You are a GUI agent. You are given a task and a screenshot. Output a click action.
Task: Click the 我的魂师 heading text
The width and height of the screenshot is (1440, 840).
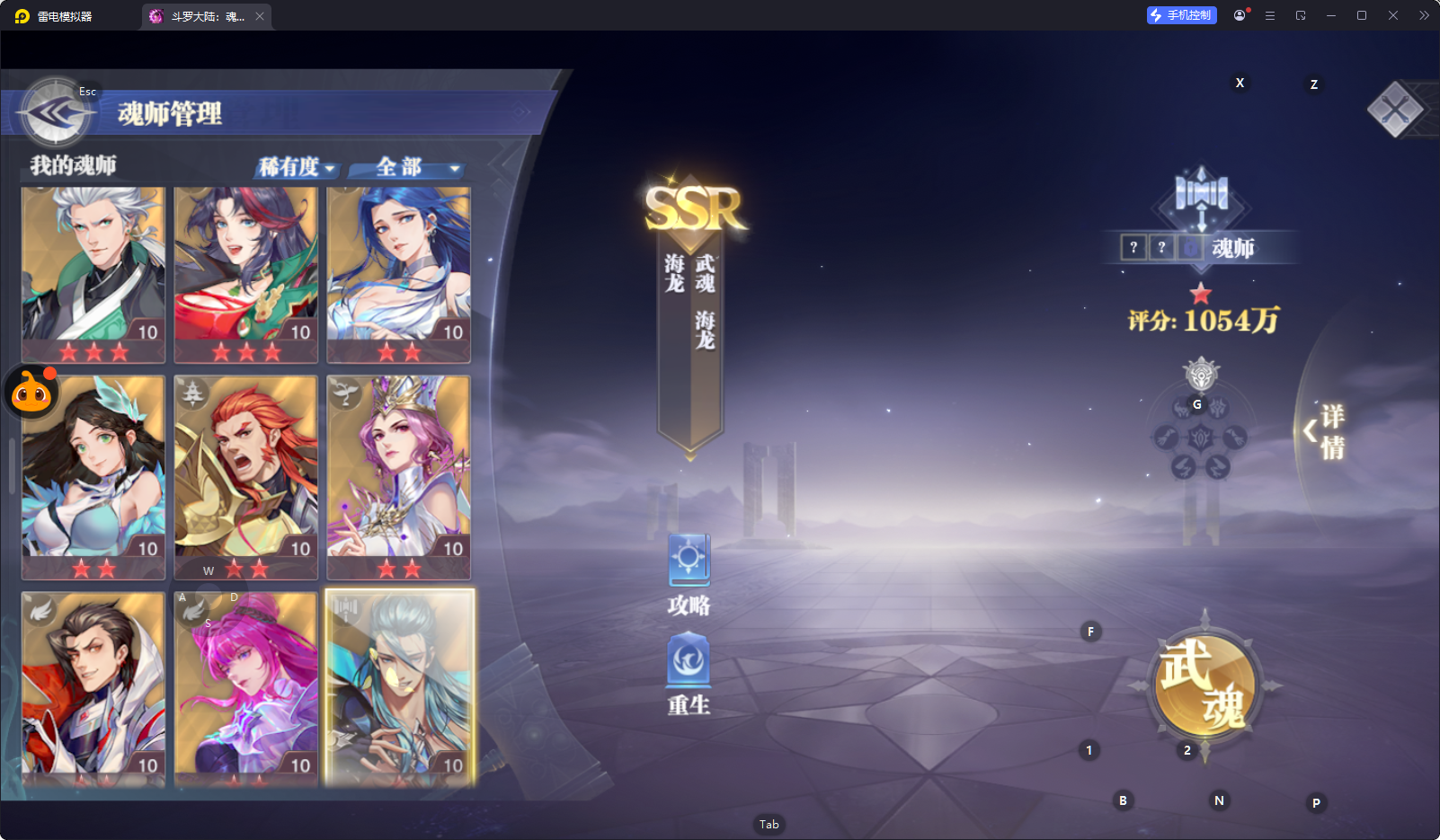(73, 165)
